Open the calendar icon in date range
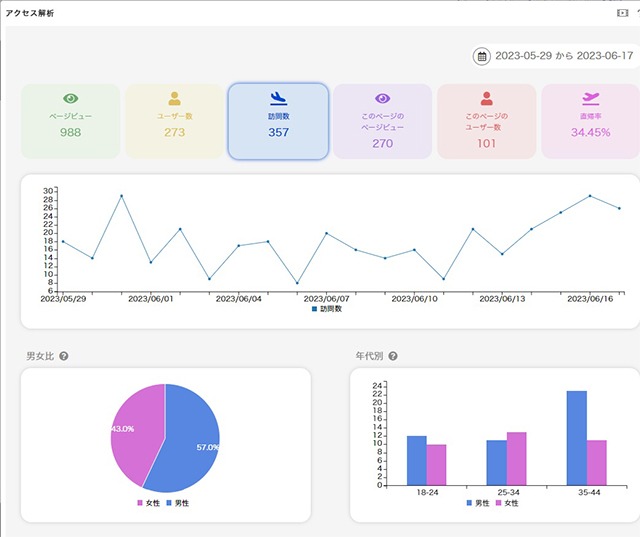This screenshot has width=640, height=537. click(482, 56)
